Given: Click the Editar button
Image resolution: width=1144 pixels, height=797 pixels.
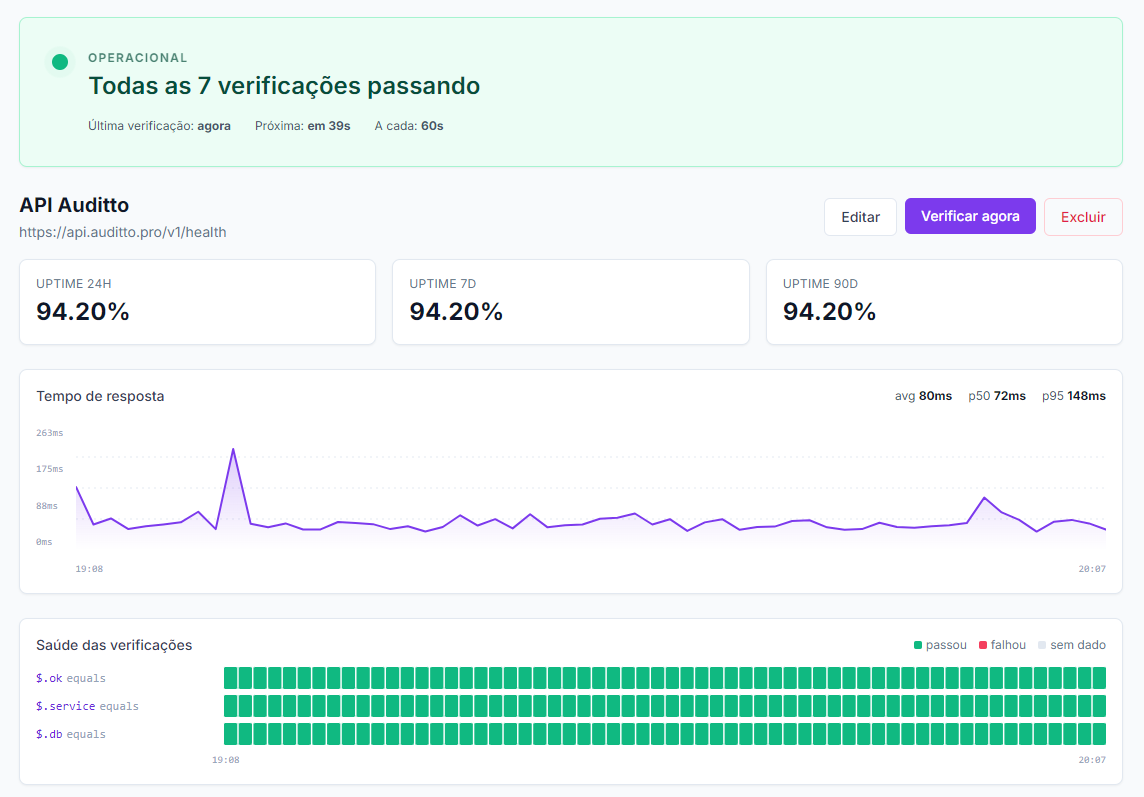Looking at the screenshot, I should pos(860,217).
